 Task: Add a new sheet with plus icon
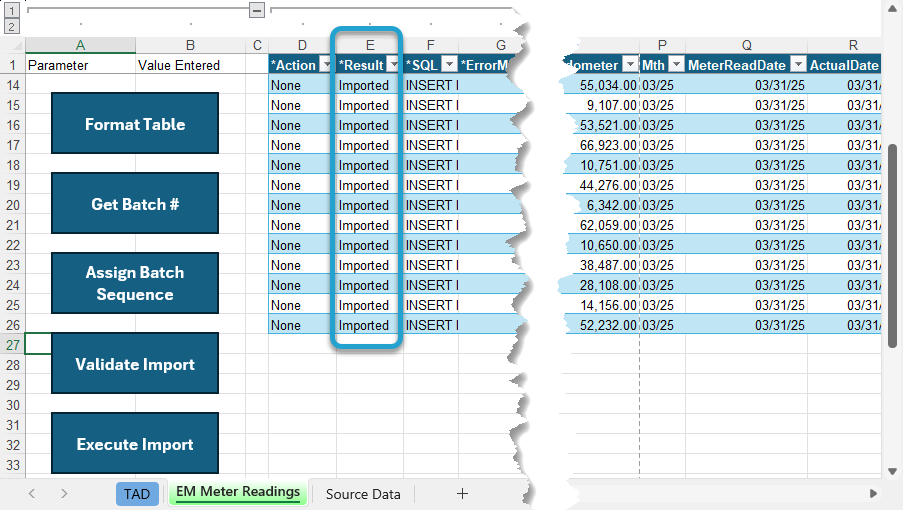(462, 493)
